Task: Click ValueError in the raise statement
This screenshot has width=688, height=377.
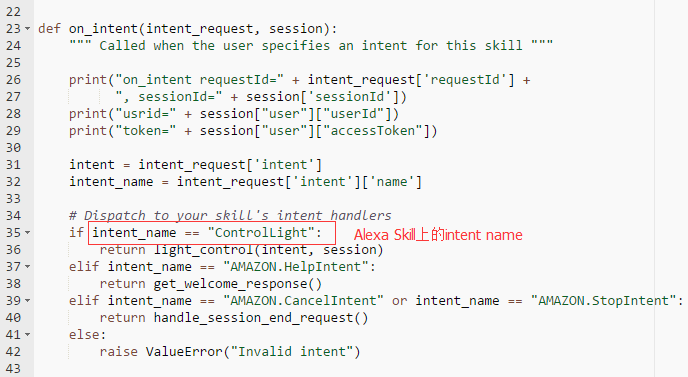Action: [x=184, y=352]
